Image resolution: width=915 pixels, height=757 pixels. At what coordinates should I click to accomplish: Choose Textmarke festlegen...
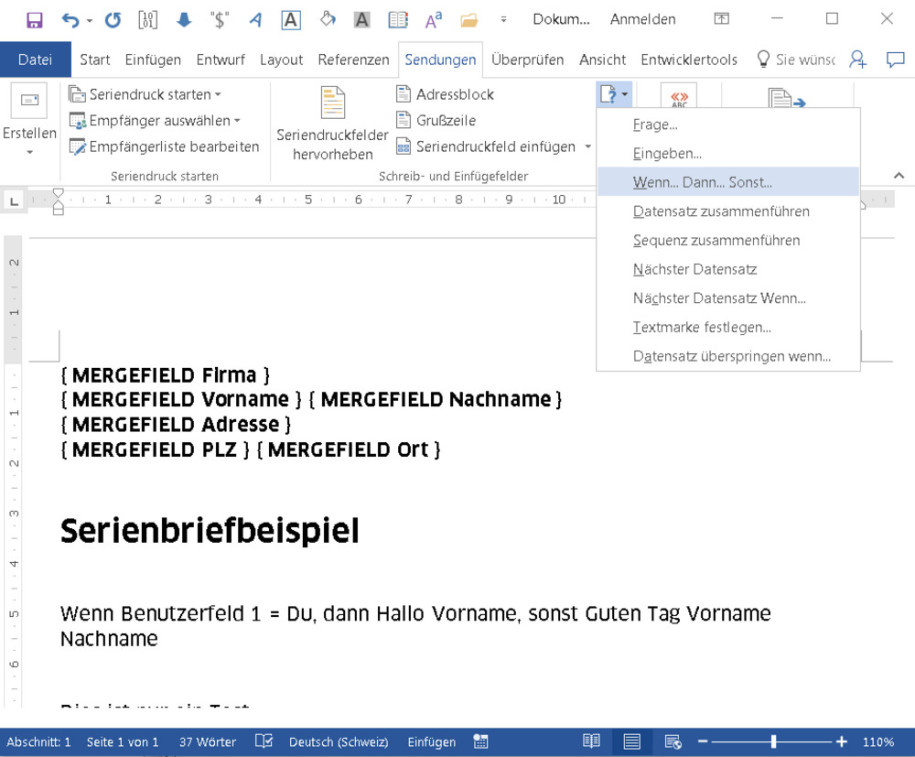point(728,327)
